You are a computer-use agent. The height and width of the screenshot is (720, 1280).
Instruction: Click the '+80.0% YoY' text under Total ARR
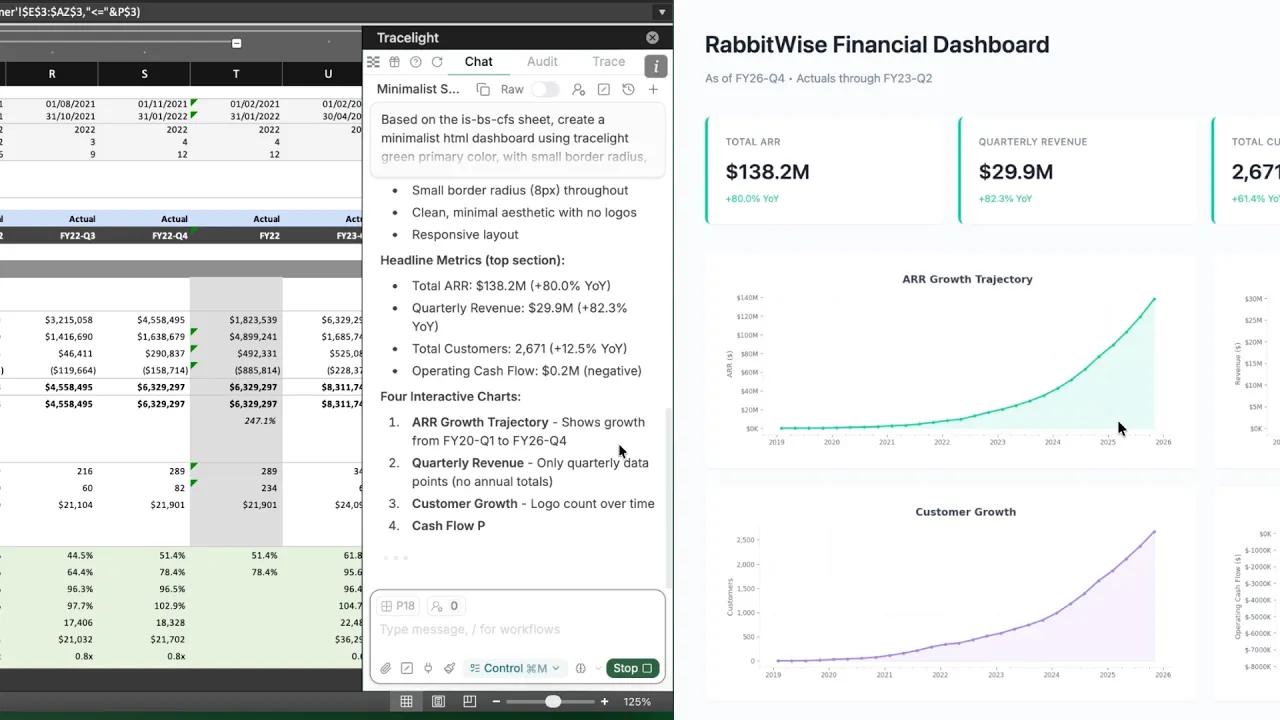[x=752, y=199]
